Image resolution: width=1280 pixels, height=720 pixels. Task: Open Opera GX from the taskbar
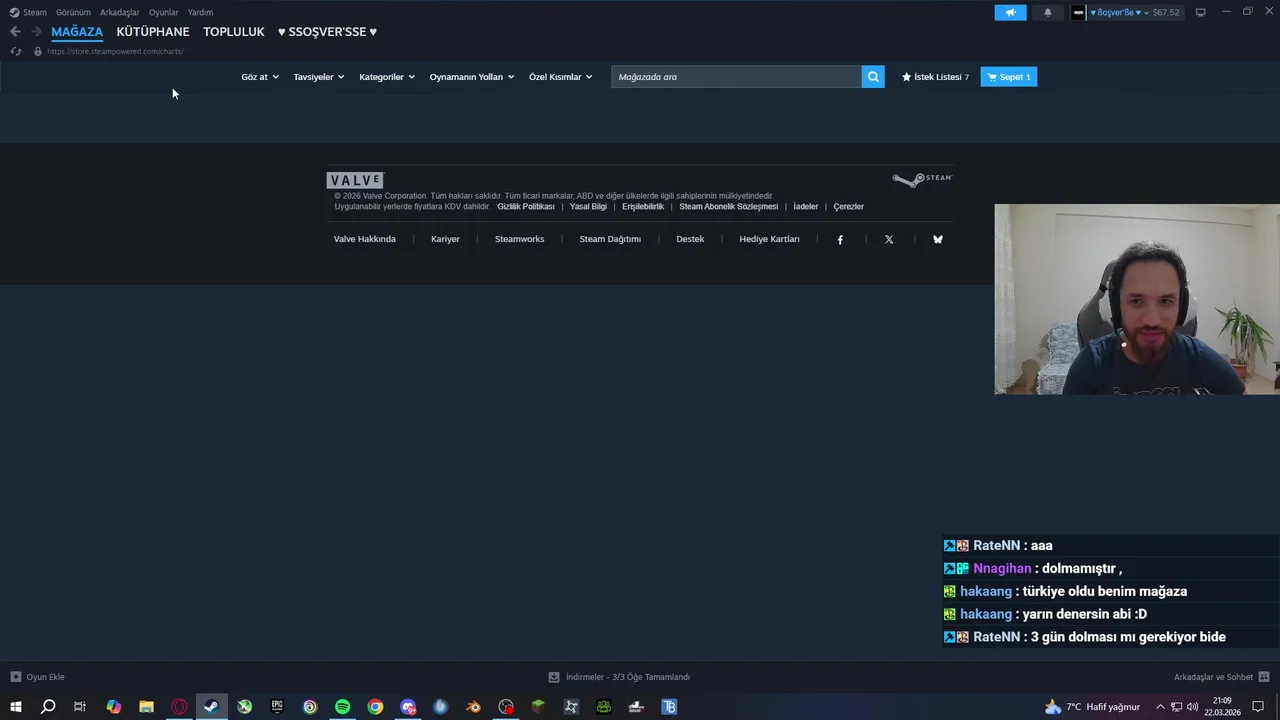[179, 707]
